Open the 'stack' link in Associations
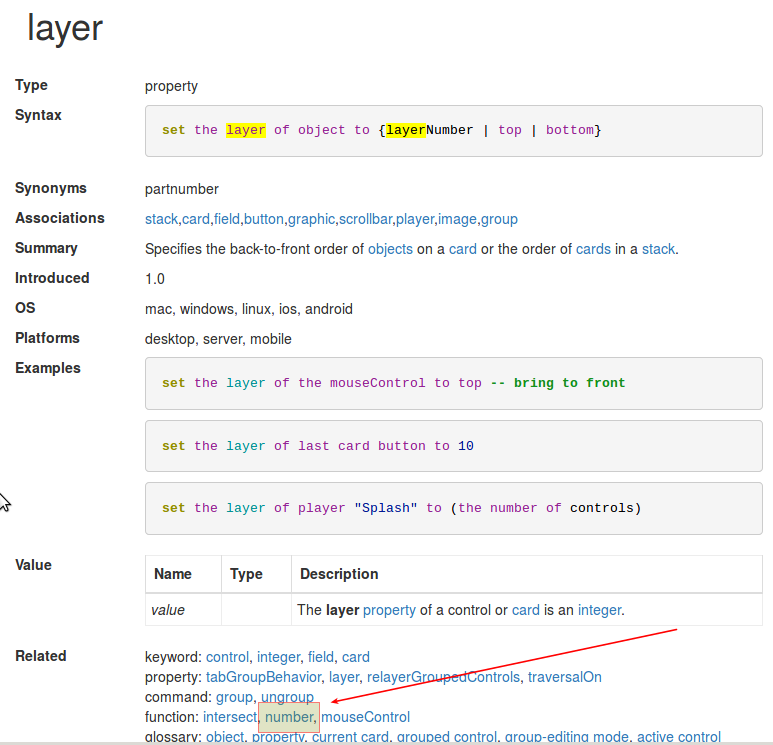Viewport: 773px width, 745px height. coord(161,219)
